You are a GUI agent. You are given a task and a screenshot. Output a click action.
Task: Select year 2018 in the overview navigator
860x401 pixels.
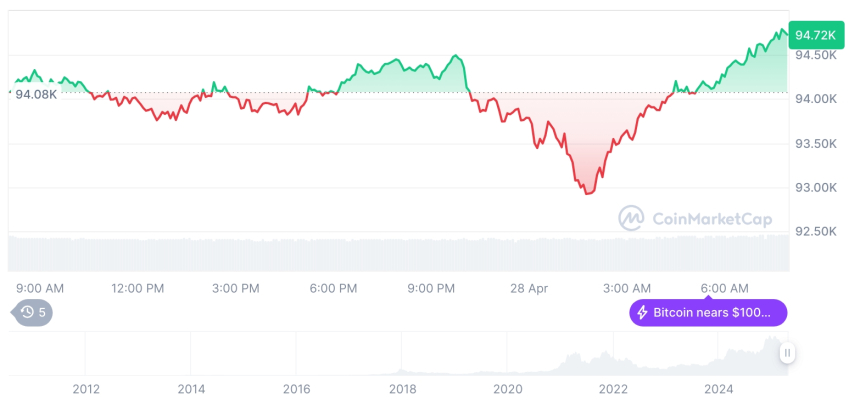tap(402, 388)
